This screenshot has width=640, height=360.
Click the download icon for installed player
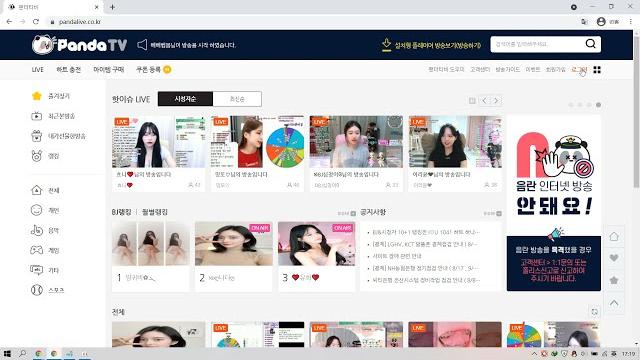[386, 44]
